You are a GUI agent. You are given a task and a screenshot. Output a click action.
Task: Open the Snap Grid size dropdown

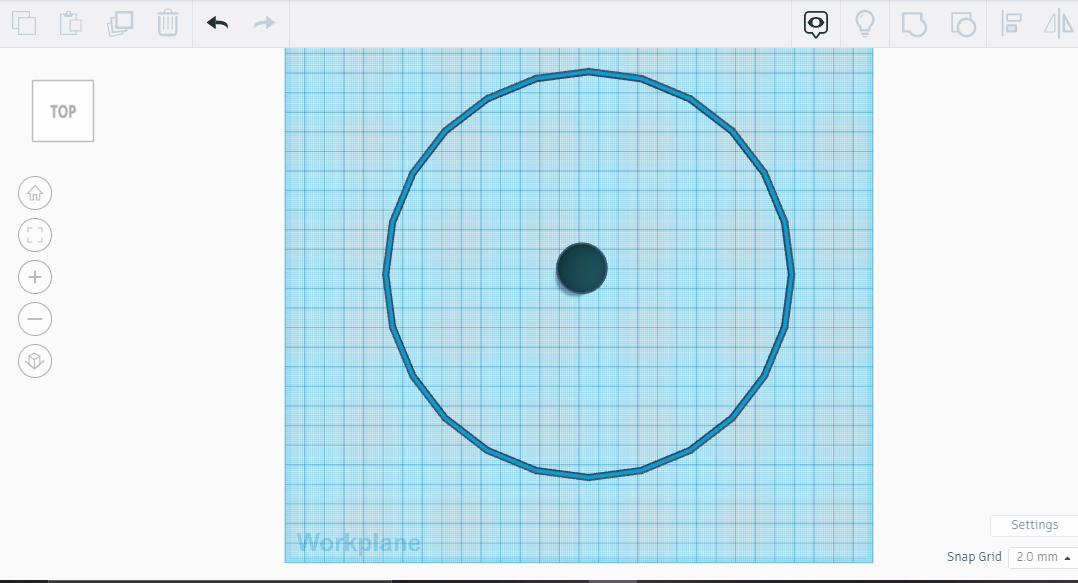click(x=1040, y=556)
